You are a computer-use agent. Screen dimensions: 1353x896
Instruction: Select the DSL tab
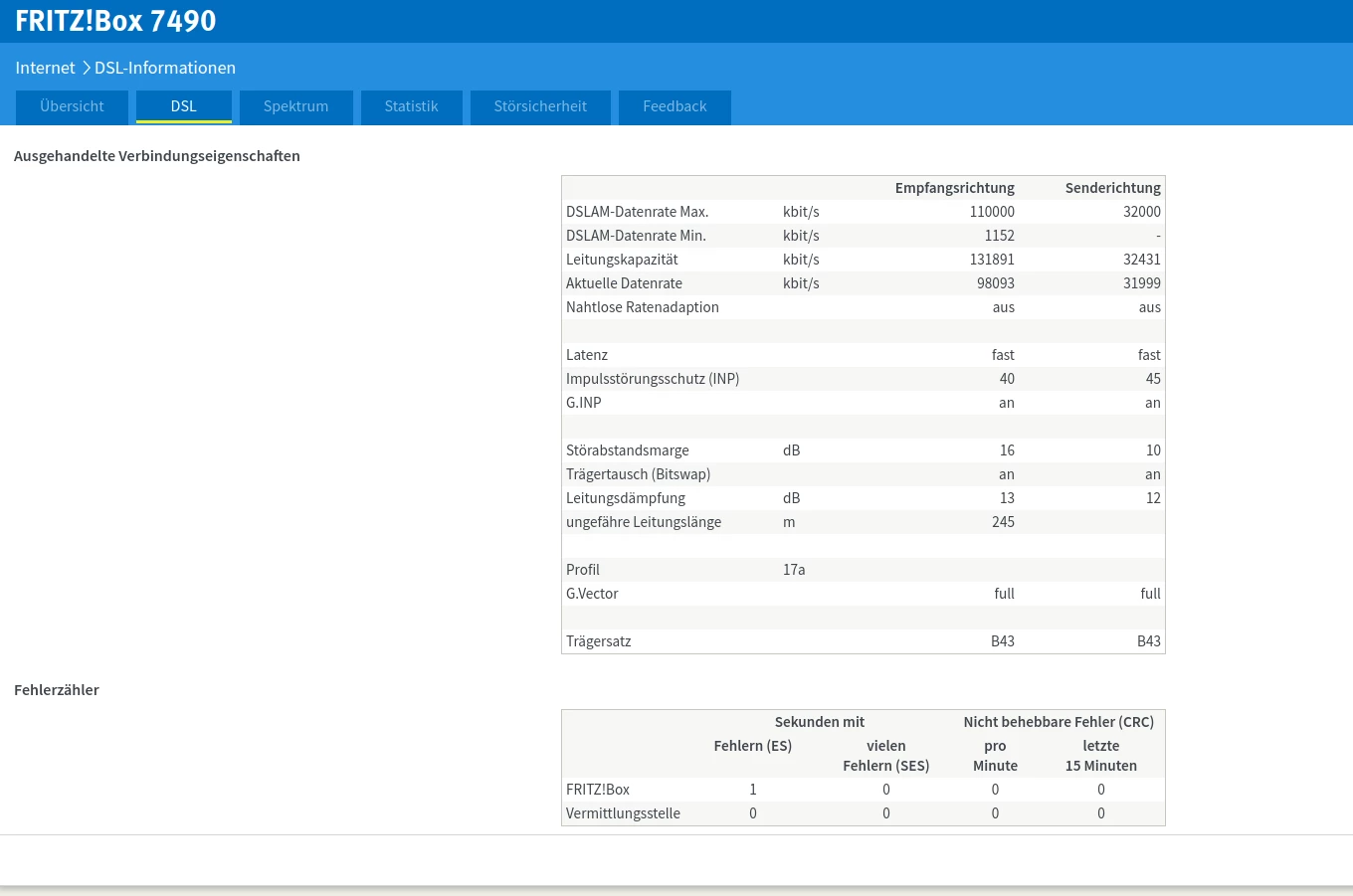183,106
